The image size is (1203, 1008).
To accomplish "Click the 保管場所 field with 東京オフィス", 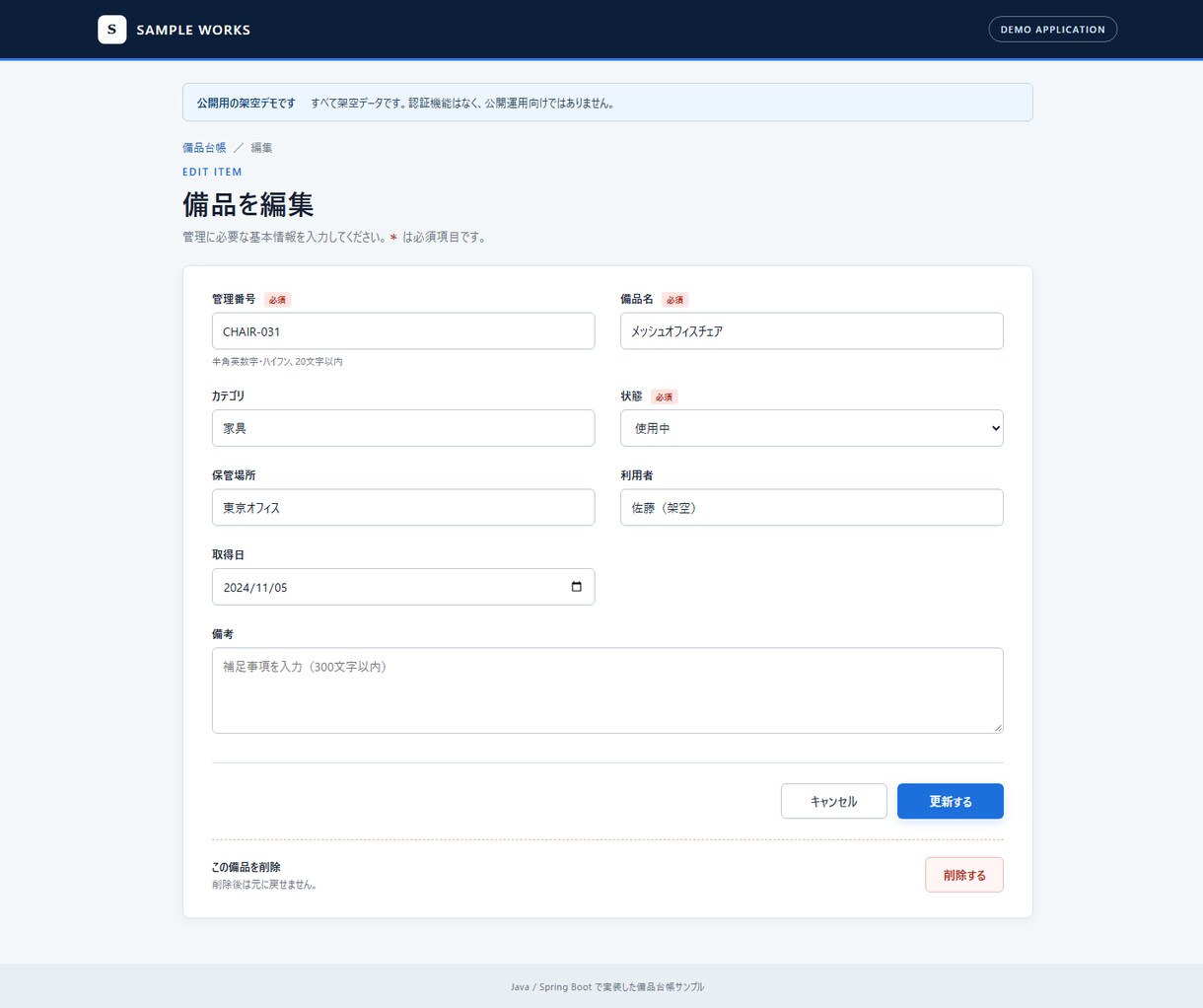I will tap(403, 507).
